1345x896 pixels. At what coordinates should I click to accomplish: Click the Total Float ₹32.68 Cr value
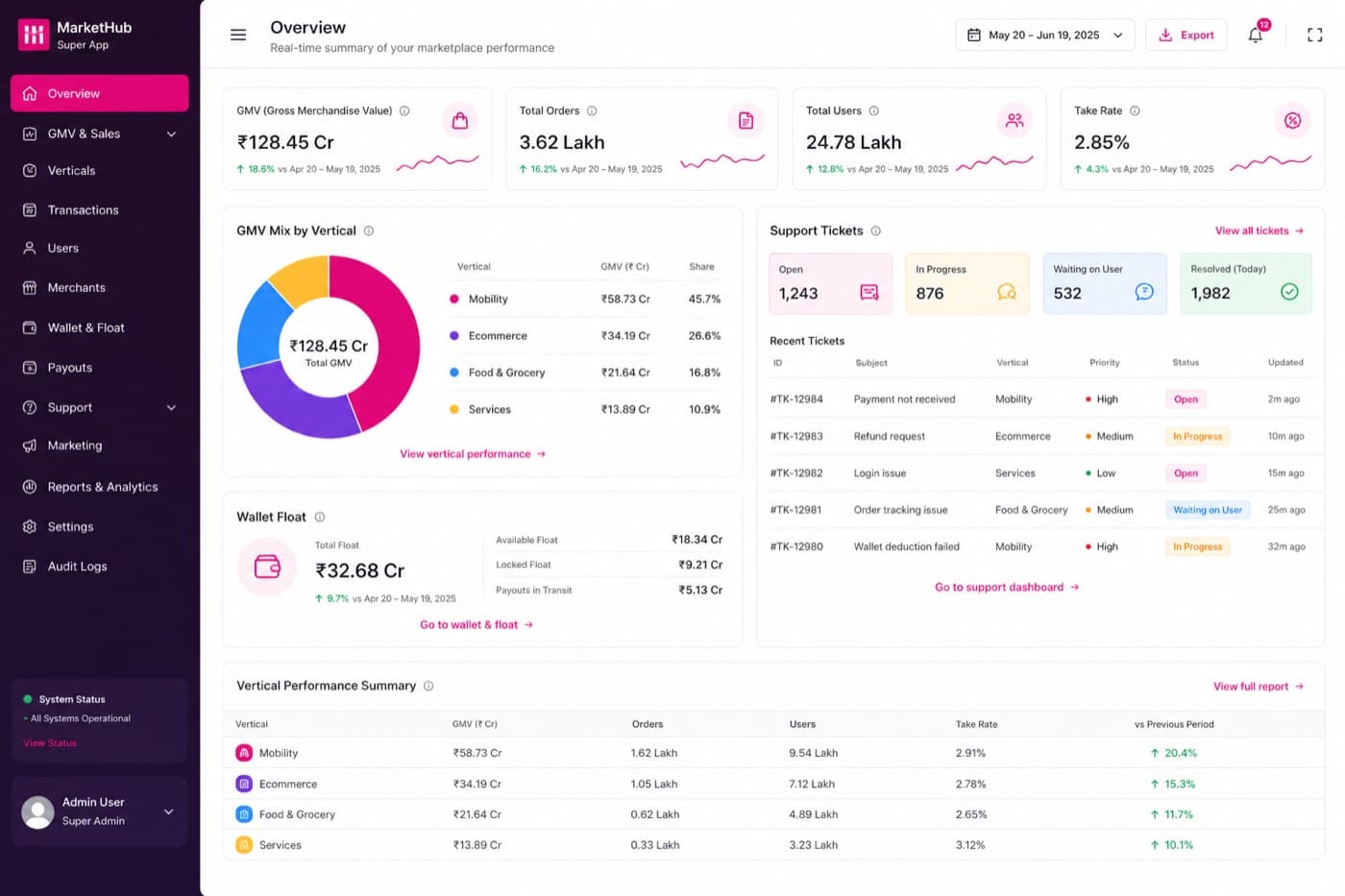click(360, 570)
